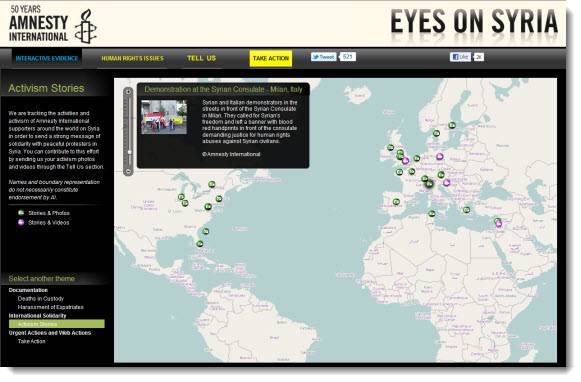The image size is (581, 382).
Task: Click the purple video marker over London
Action: 405,161
